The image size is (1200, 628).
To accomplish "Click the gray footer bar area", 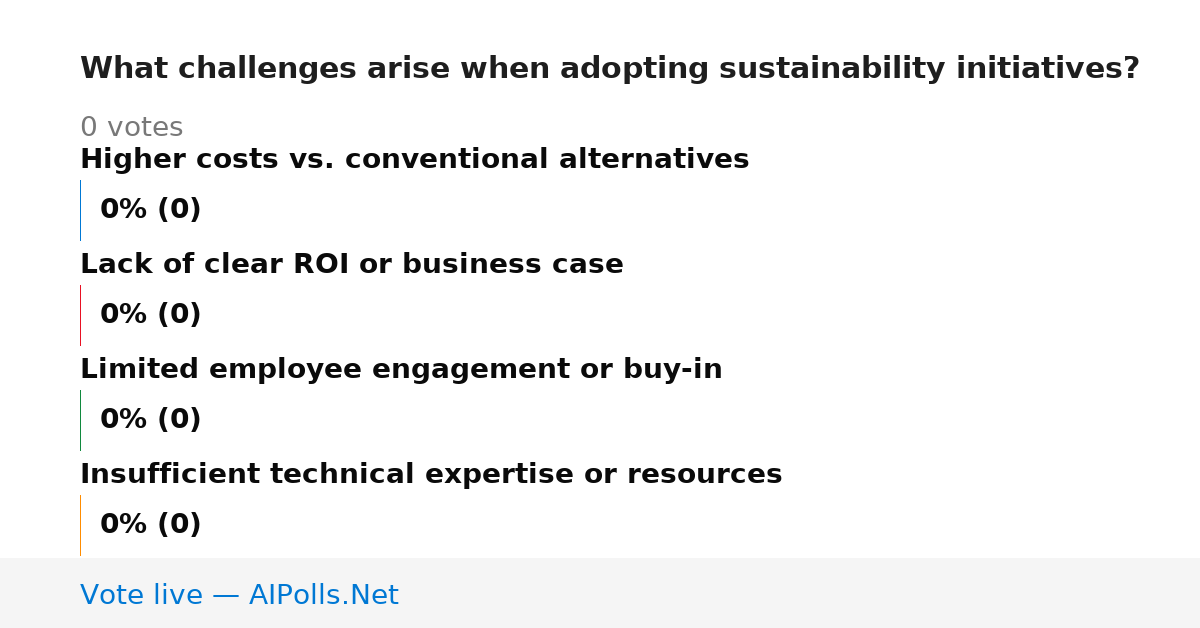I will pyautogui.click(x=600, y=593).
